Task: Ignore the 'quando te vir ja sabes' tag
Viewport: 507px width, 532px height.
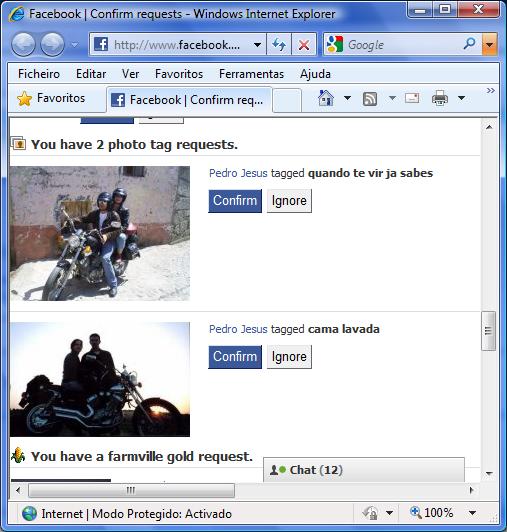Action: point(289,201)
